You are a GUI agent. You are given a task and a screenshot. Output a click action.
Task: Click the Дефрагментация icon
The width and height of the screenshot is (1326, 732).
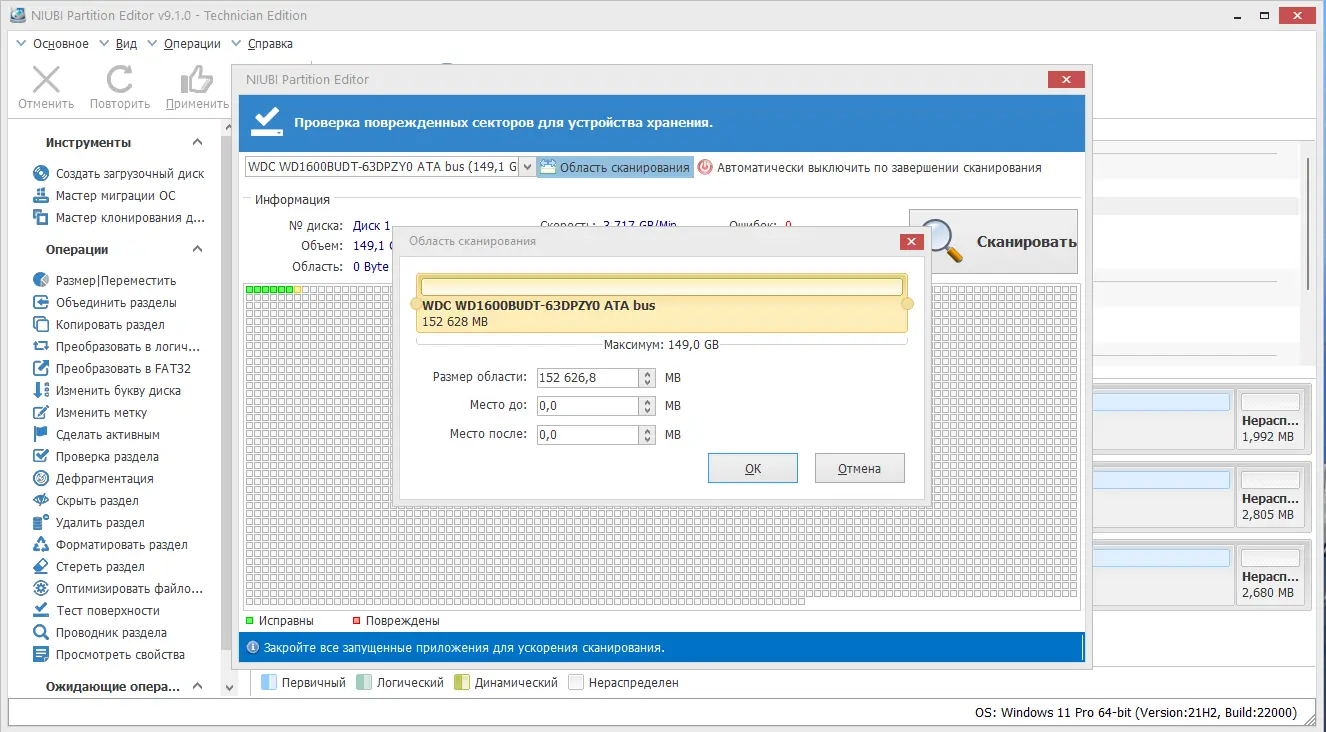pos(41,478)
